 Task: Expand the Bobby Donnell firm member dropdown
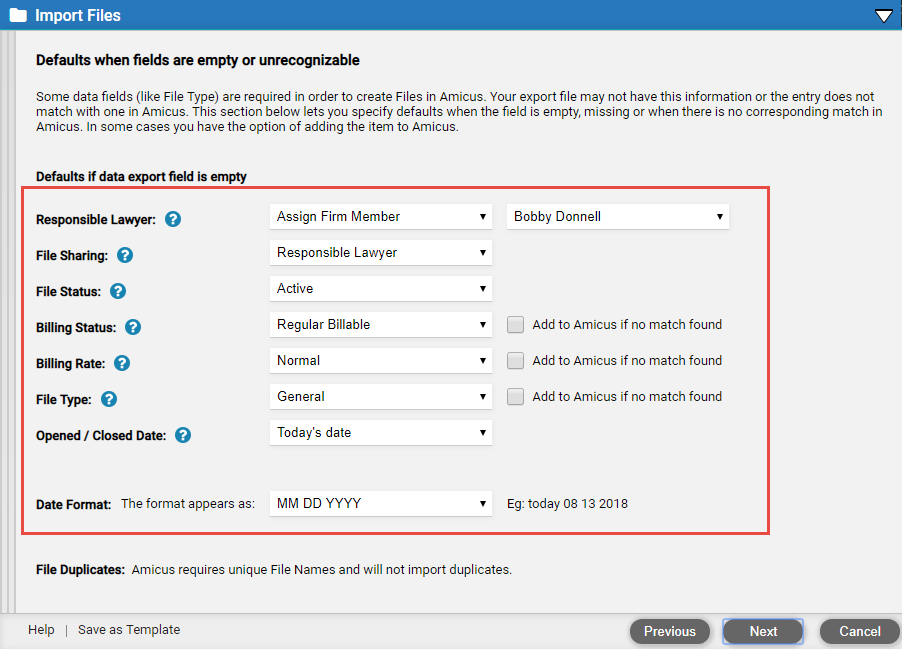(x=618, y=216)
